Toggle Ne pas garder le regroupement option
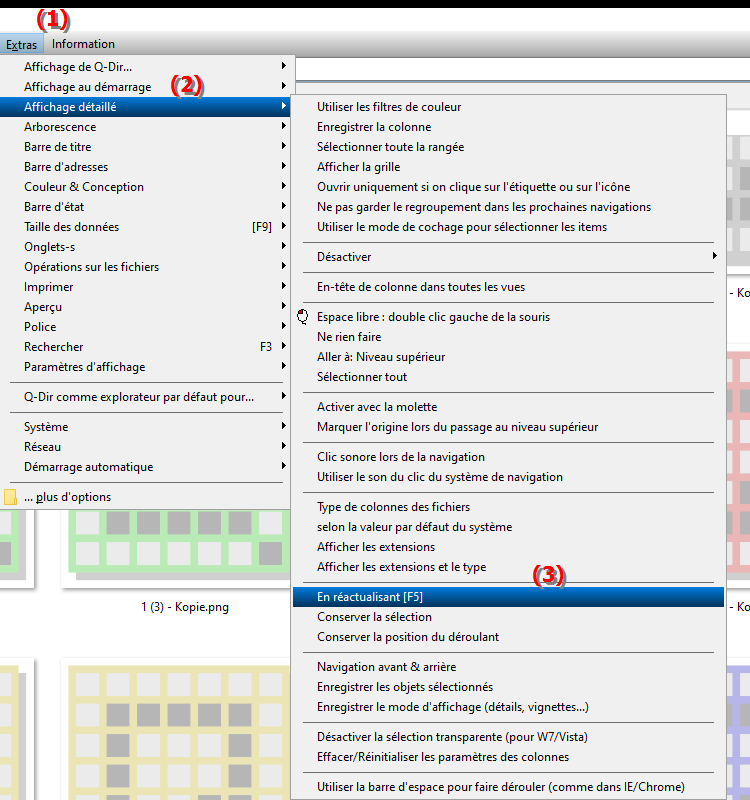The height and width of the screenshot is (800, 750). tap(508, 207)
